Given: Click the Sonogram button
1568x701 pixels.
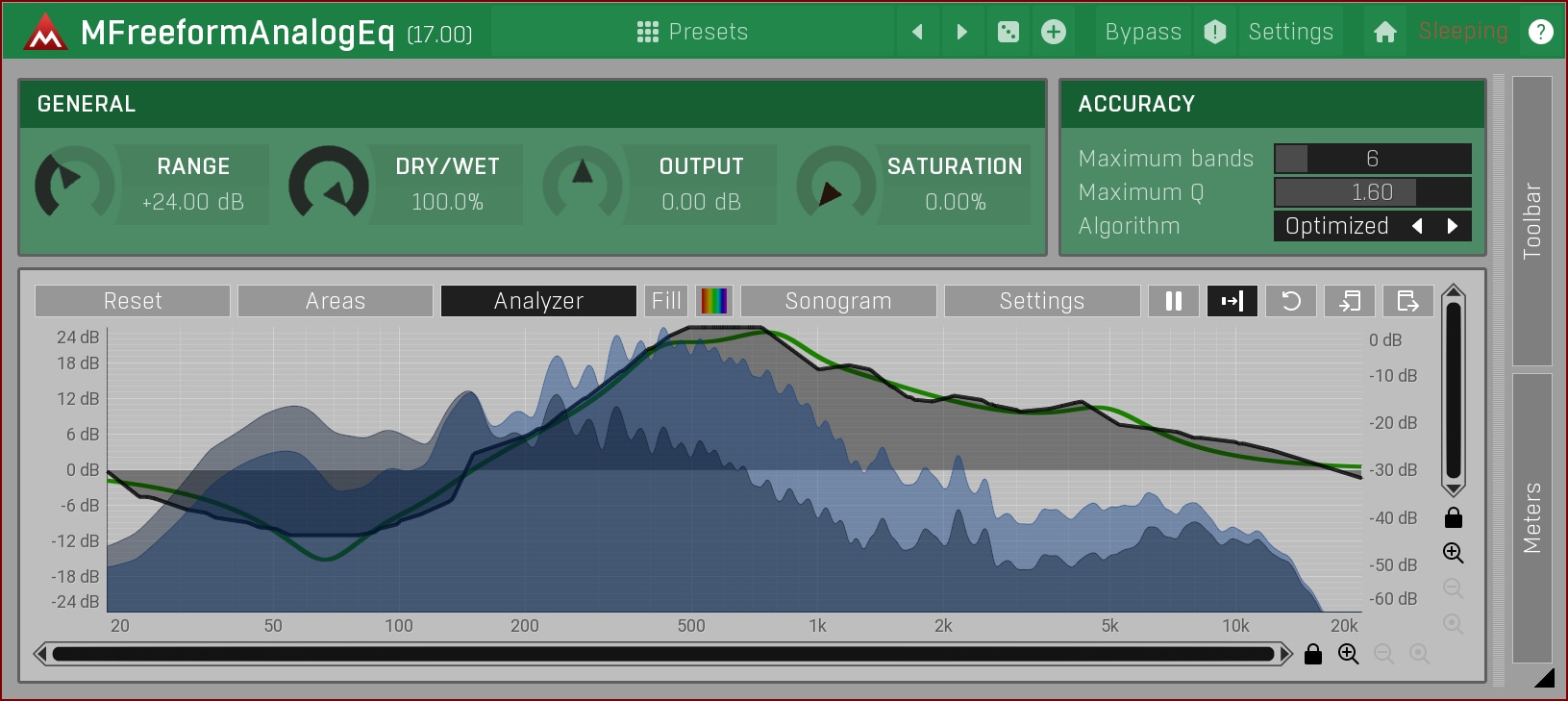Looking at the screenshot, I should click(x=838, y=301).
